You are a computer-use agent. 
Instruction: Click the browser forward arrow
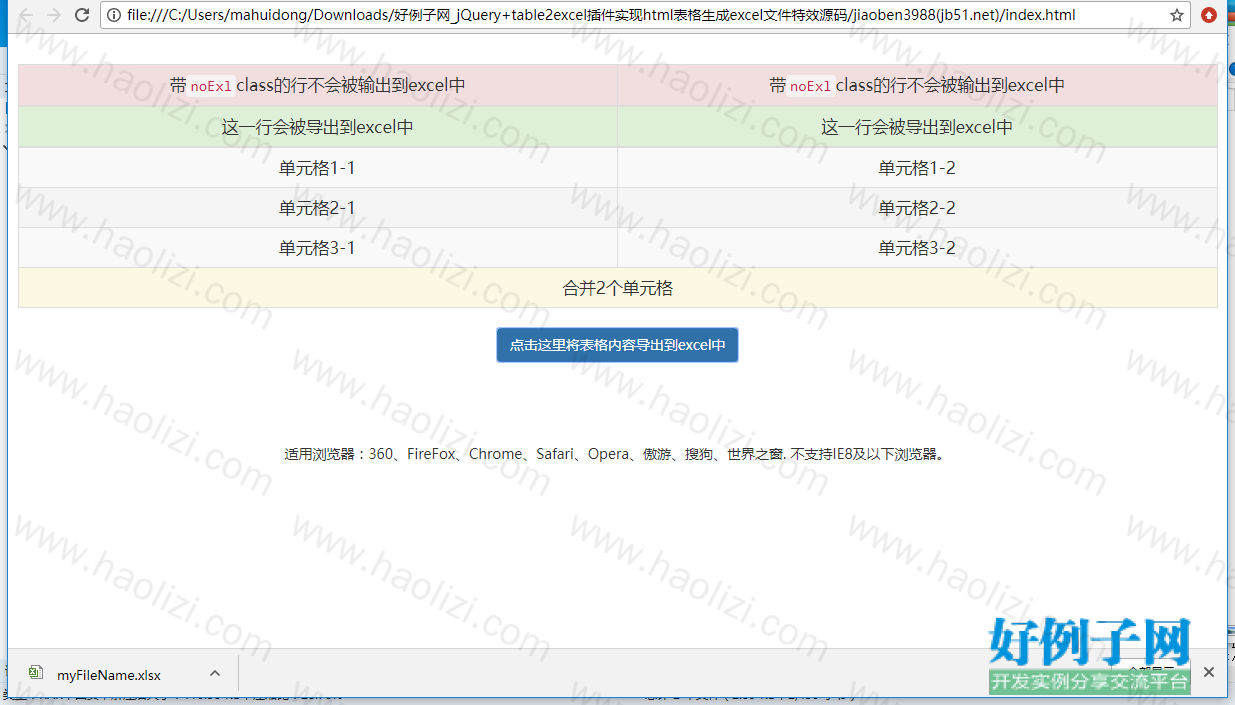pyautogui.click(x=55, y=15)
